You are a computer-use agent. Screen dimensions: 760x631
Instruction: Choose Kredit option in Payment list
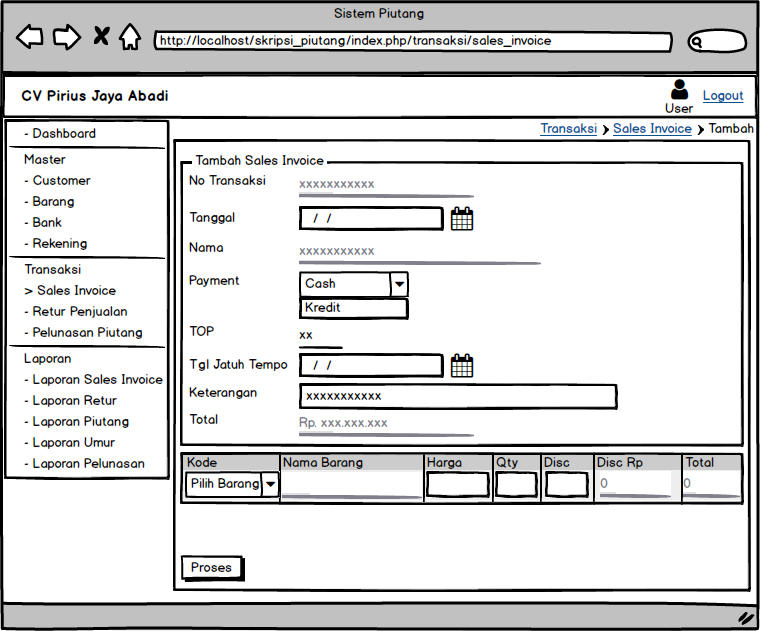(x=354, y=308)
